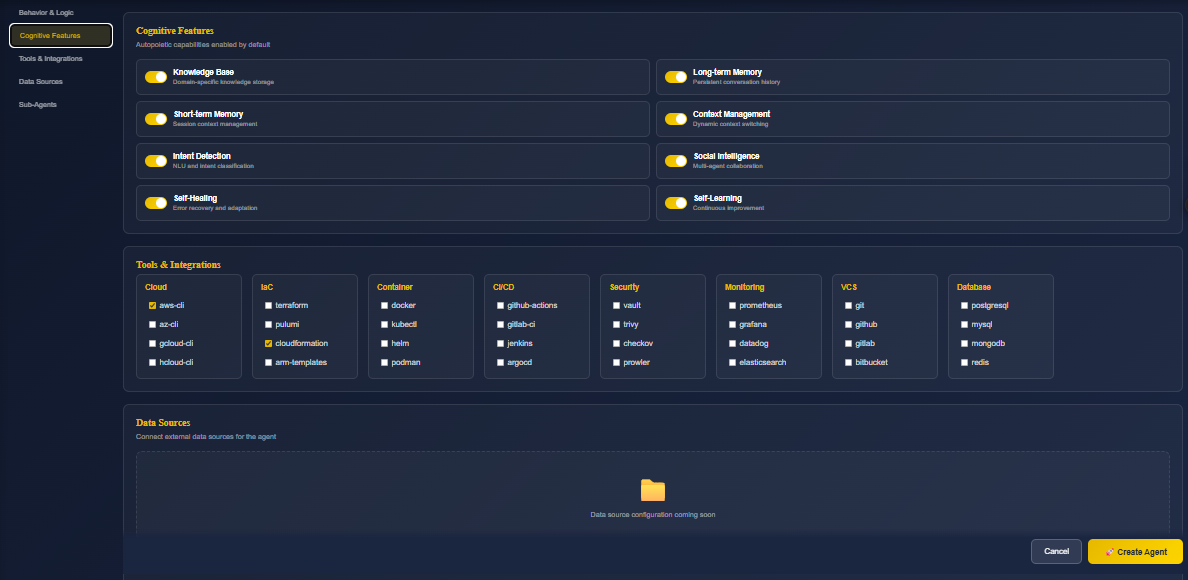Click the data source drop area

[652, 495]
